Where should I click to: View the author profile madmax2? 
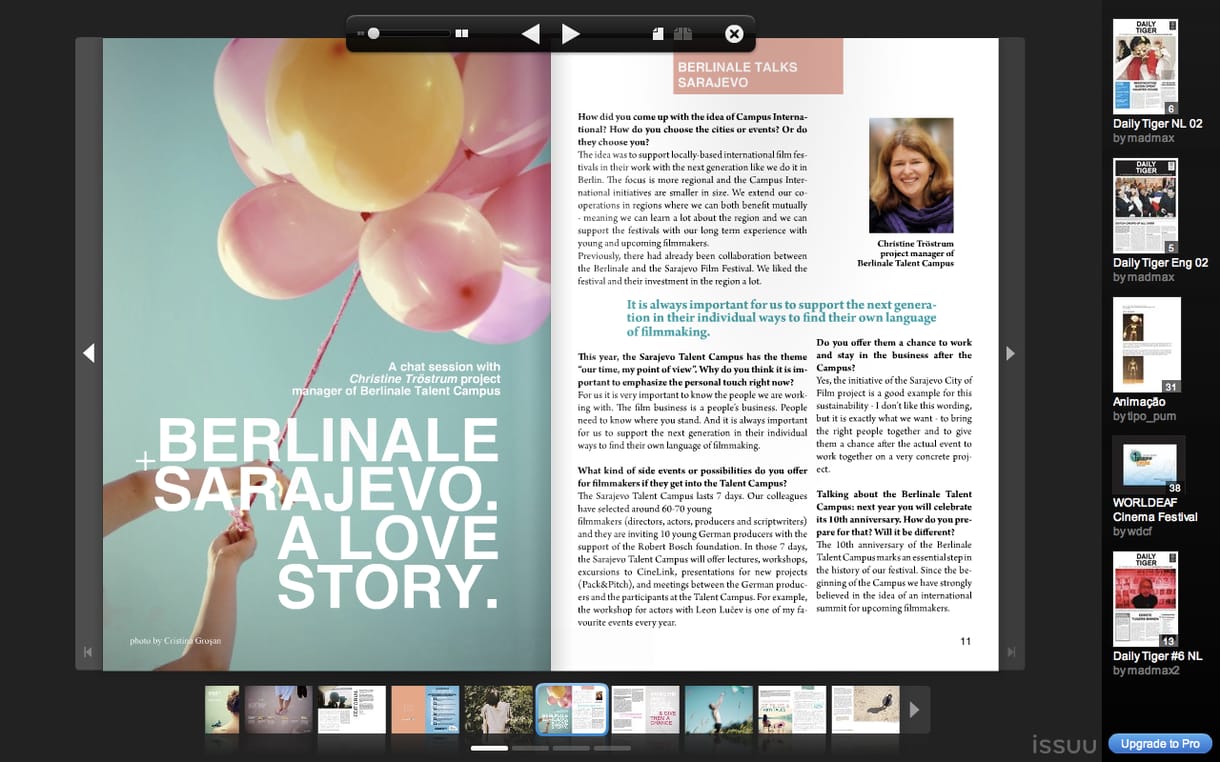click(x=1154, y=670)
